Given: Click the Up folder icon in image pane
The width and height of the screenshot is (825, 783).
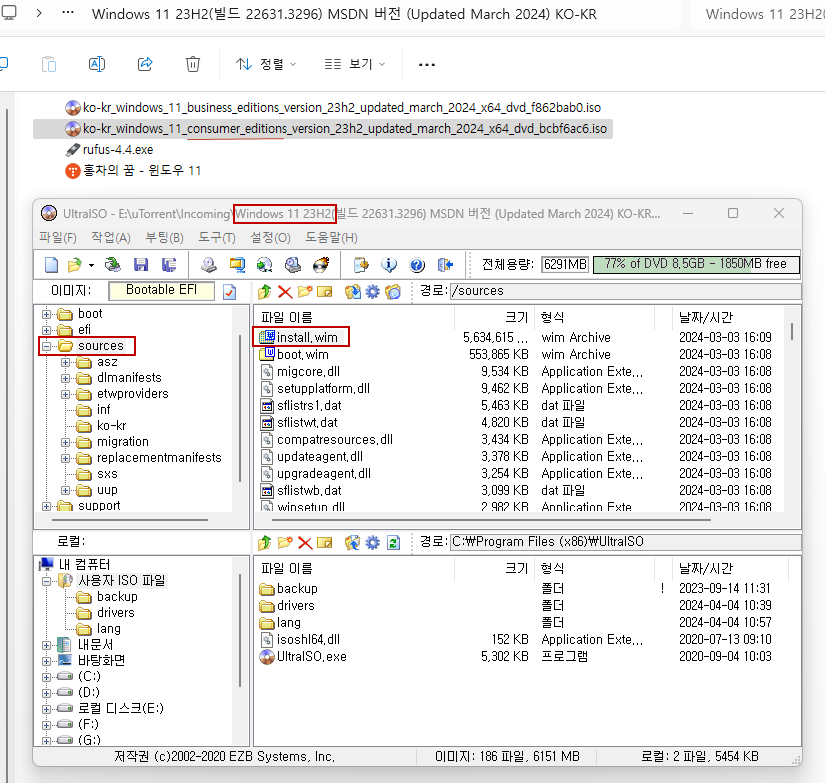Looking at the screenshot, I should 265,291.
